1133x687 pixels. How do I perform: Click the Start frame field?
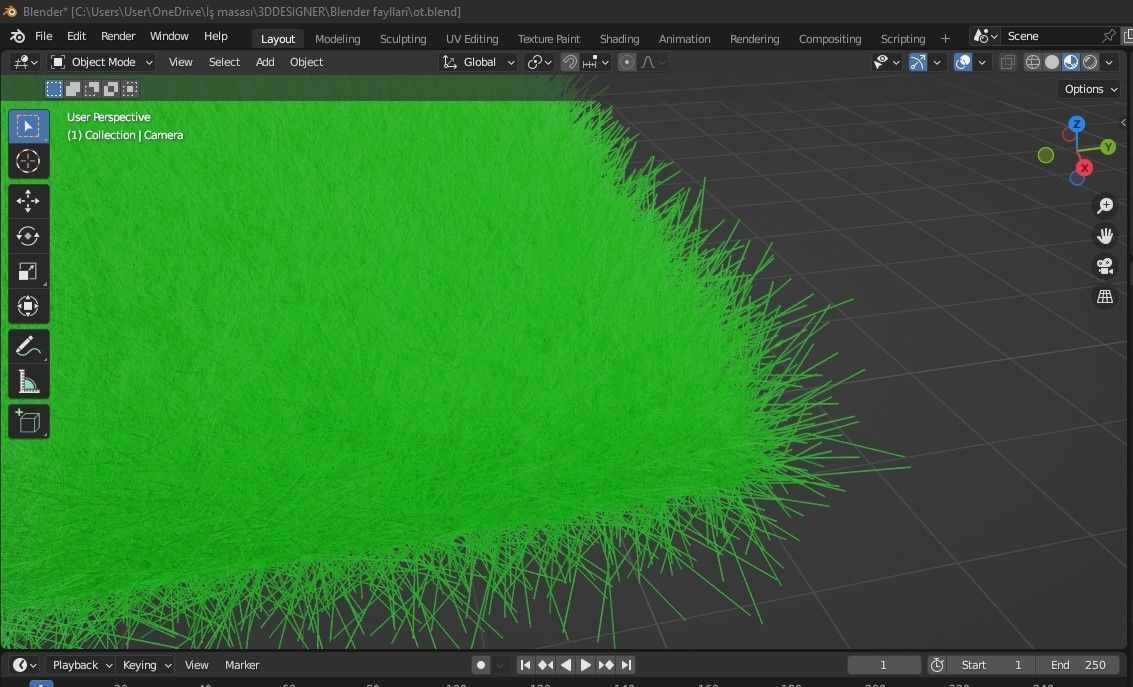coord(990,665)
